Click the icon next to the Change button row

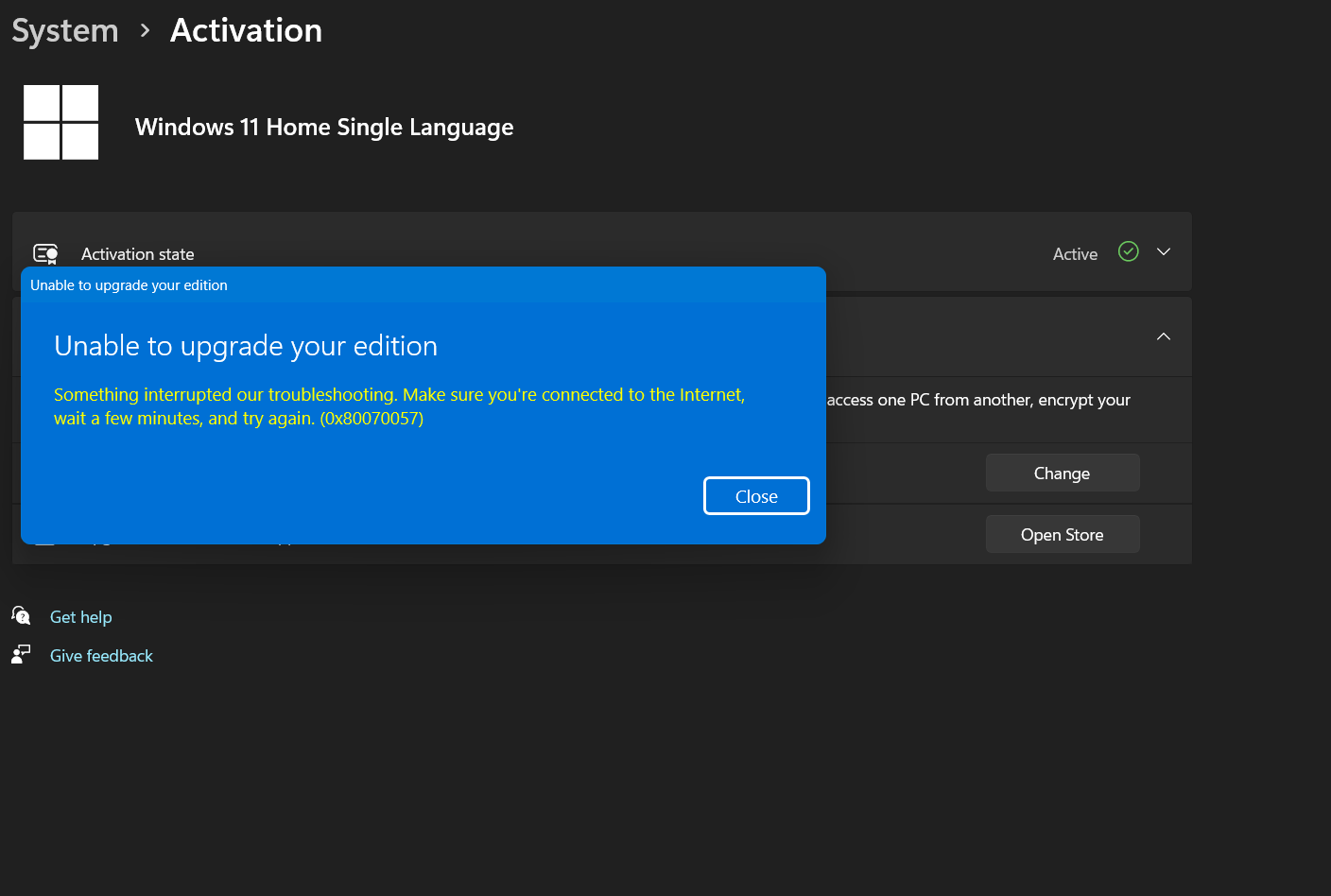click(x=44, y=473)
